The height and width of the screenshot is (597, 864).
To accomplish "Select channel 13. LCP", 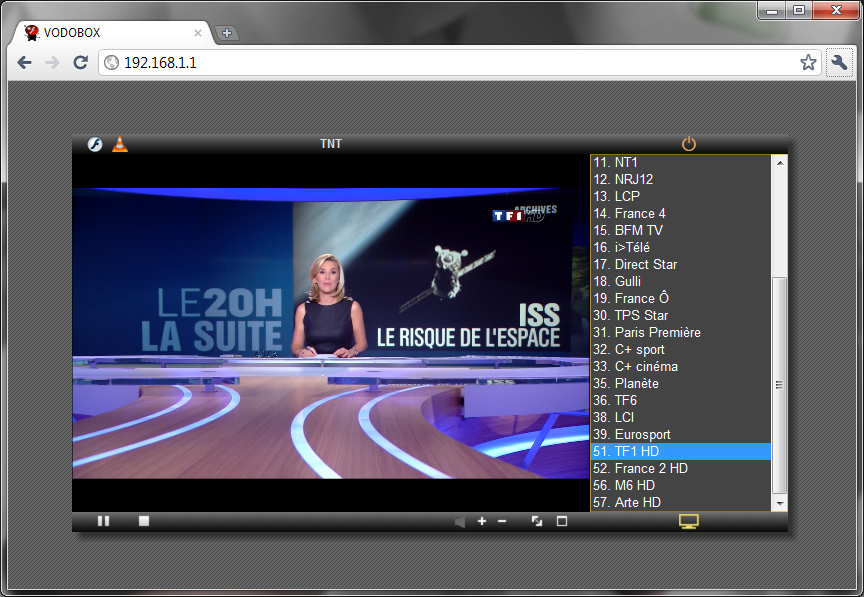I will 681,196.
